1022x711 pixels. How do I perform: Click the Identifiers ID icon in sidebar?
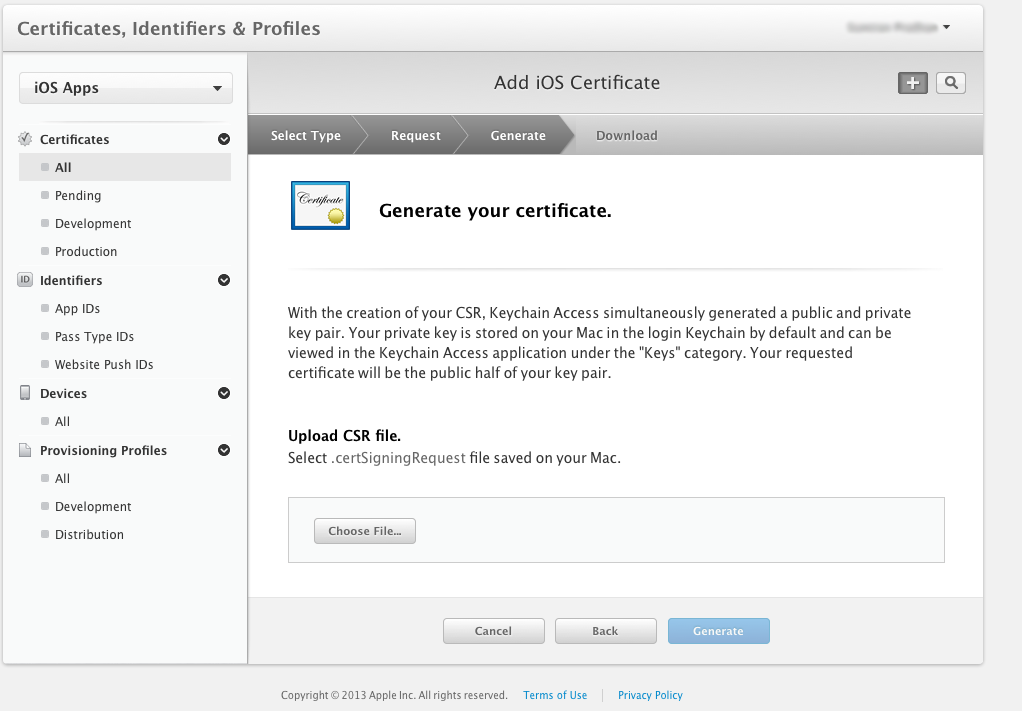point(25,280)
